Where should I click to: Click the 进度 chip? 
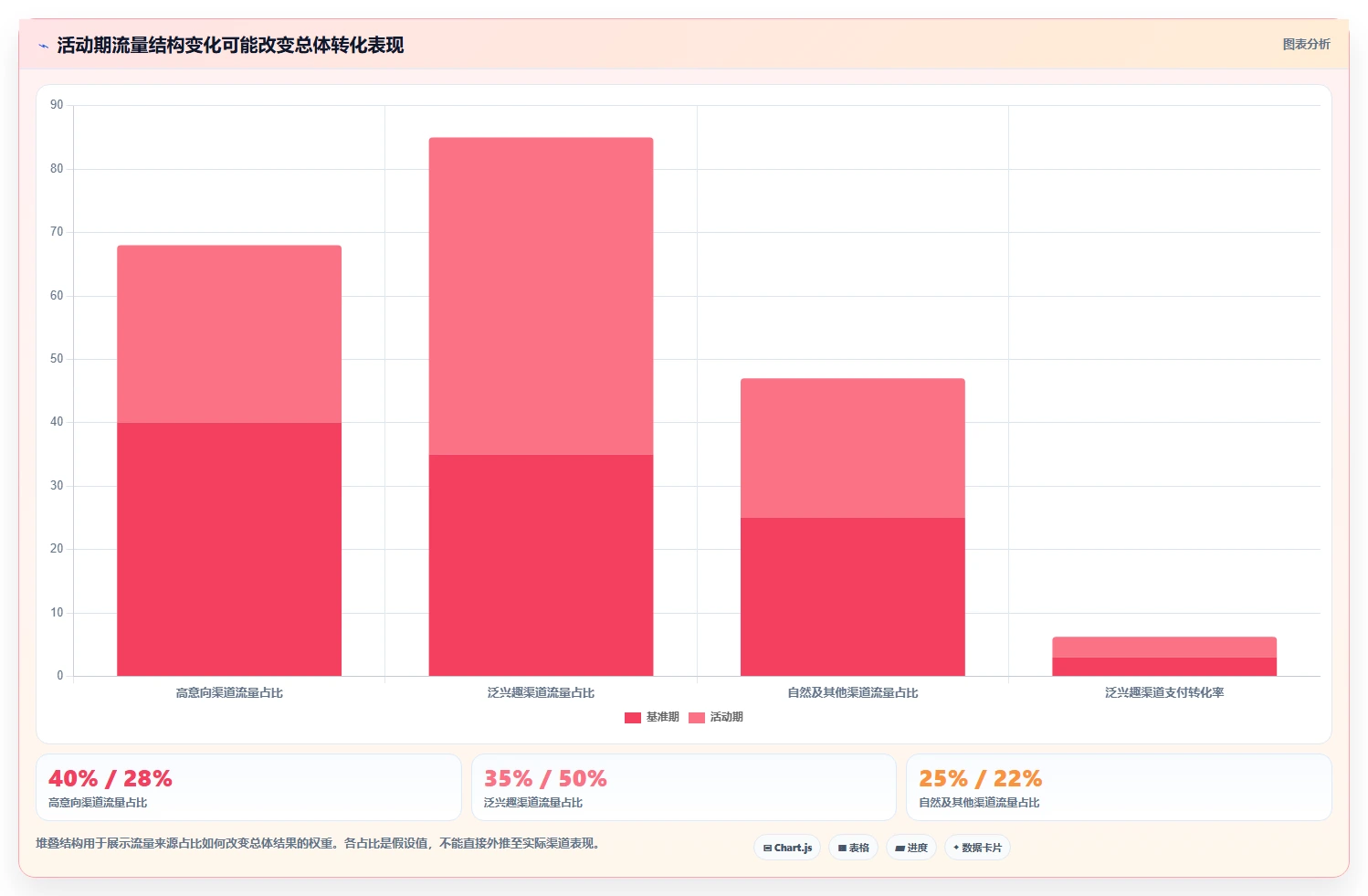tap(911, 848)
